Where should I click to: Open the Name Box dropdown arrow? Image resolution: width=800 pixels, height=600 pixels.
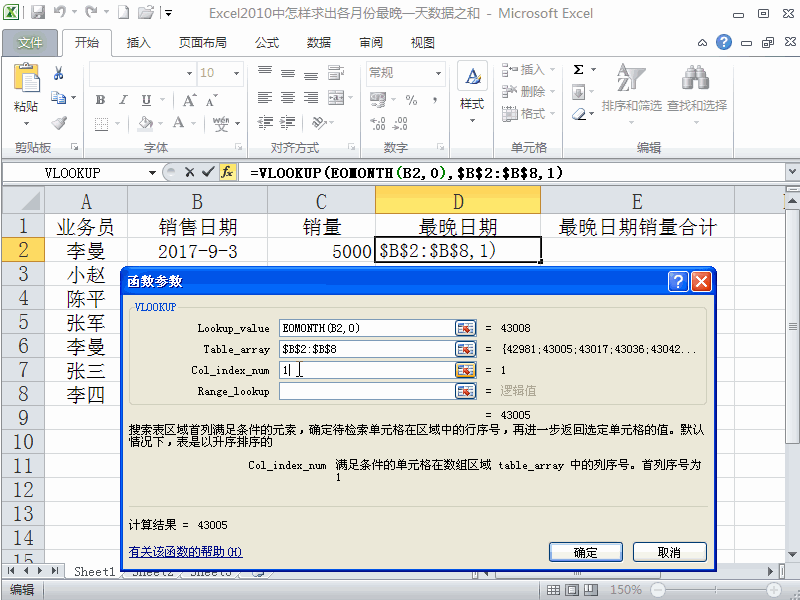click(152, 173)
